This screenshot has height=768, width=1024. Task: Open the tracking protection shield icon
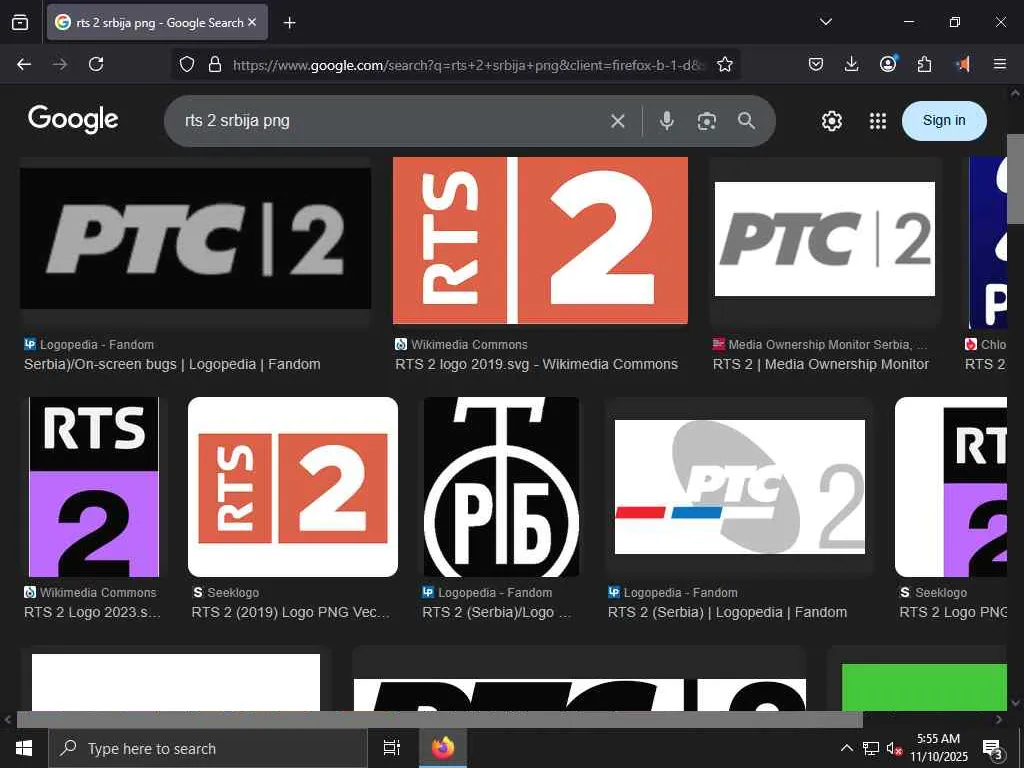pyautogui.click(x=187, y=64)
